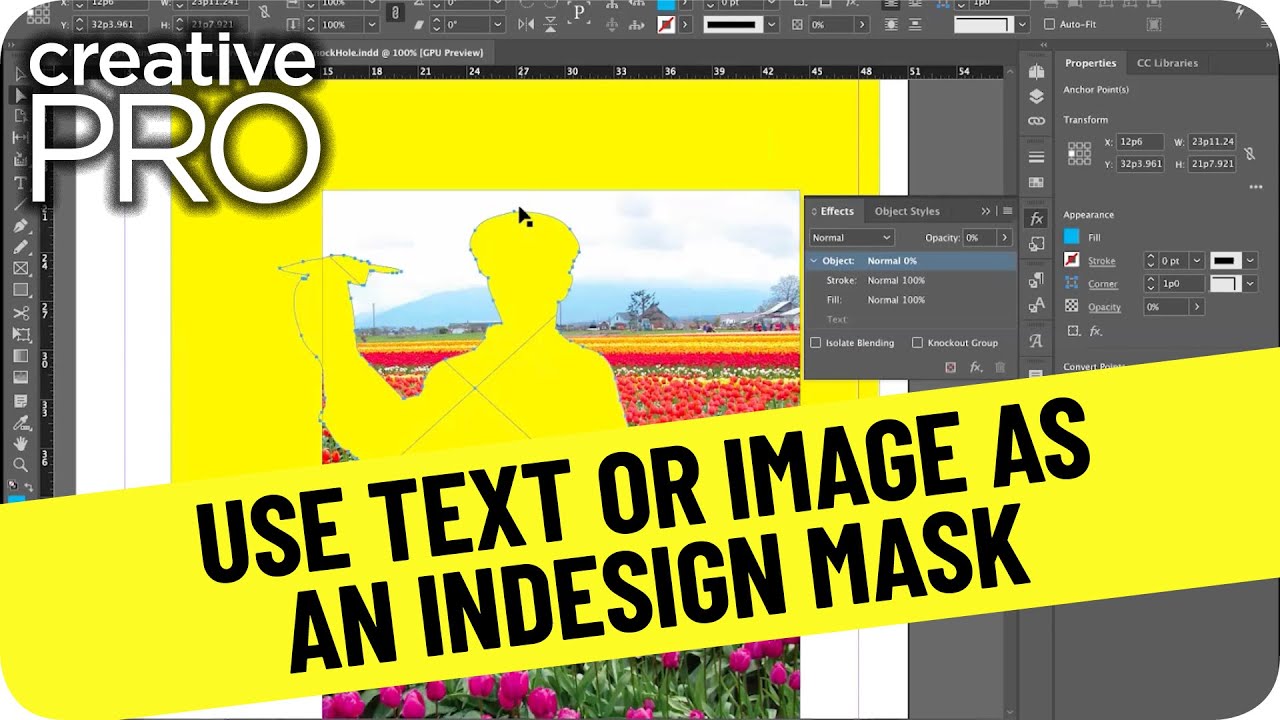The width and height of the screenshot is (1280, 720).
Task: Select the Zoom magnifier tool
Action: coord(20,465)
